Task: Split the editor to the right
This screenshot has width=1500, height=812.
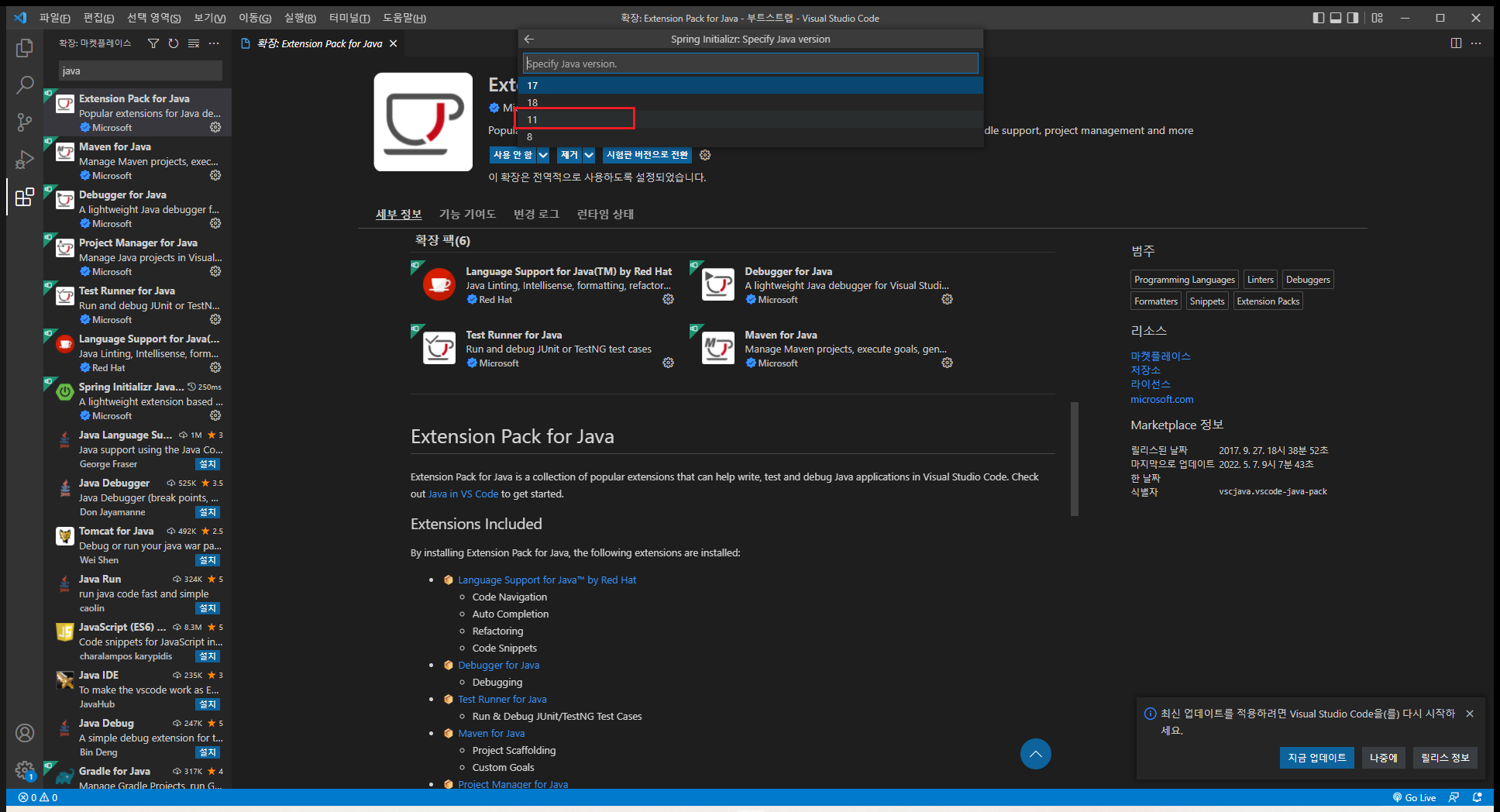Action: pyautogui.click(x=1456, y=43)
